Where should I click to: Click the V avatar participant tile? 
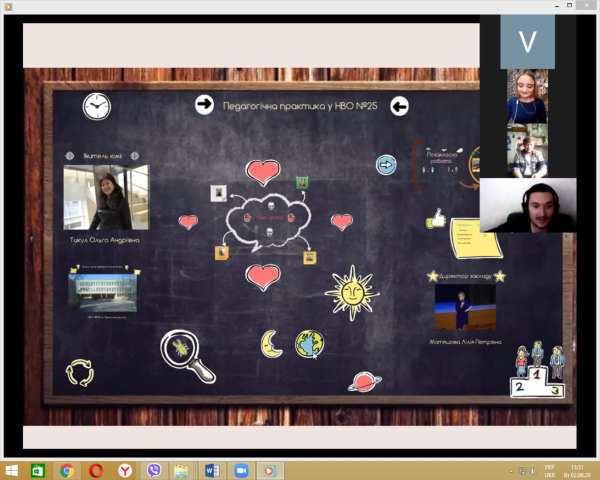(x=527, y=41)
